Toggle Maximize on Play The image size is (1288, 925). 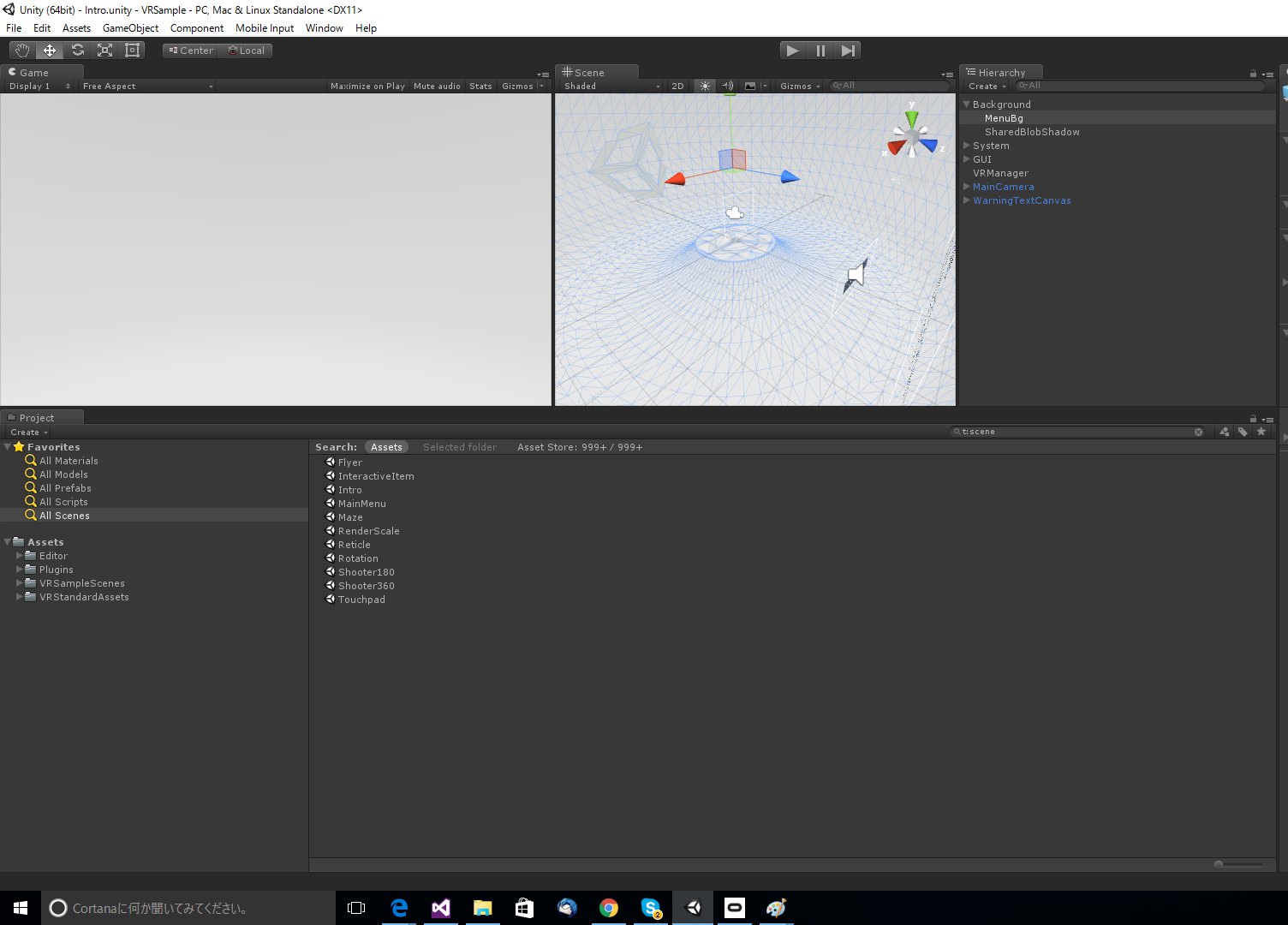point(367,87)
